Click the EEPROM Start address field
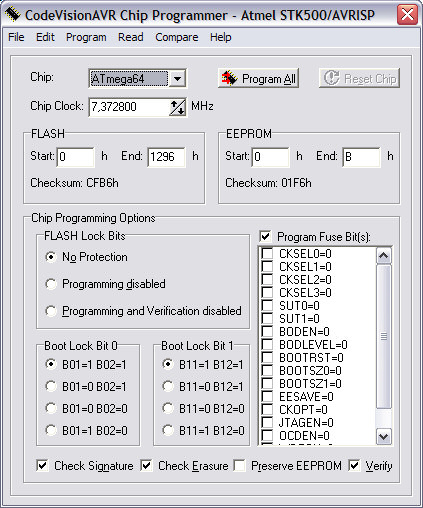This screenshot has height=508, width=423. tap(271, 157)
